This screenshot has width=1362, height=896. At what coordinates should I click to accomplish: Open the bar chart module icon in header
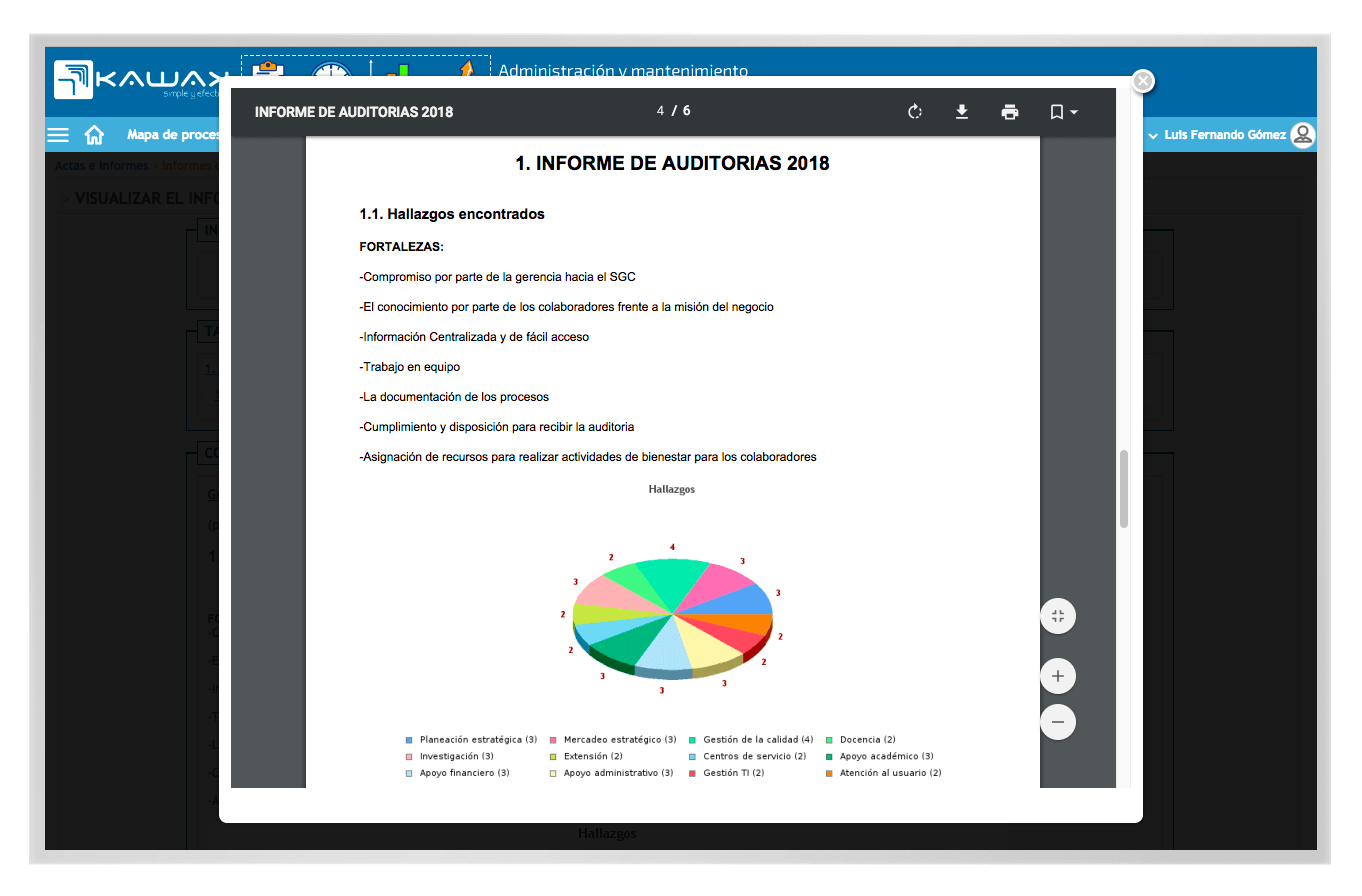[398, 70]
